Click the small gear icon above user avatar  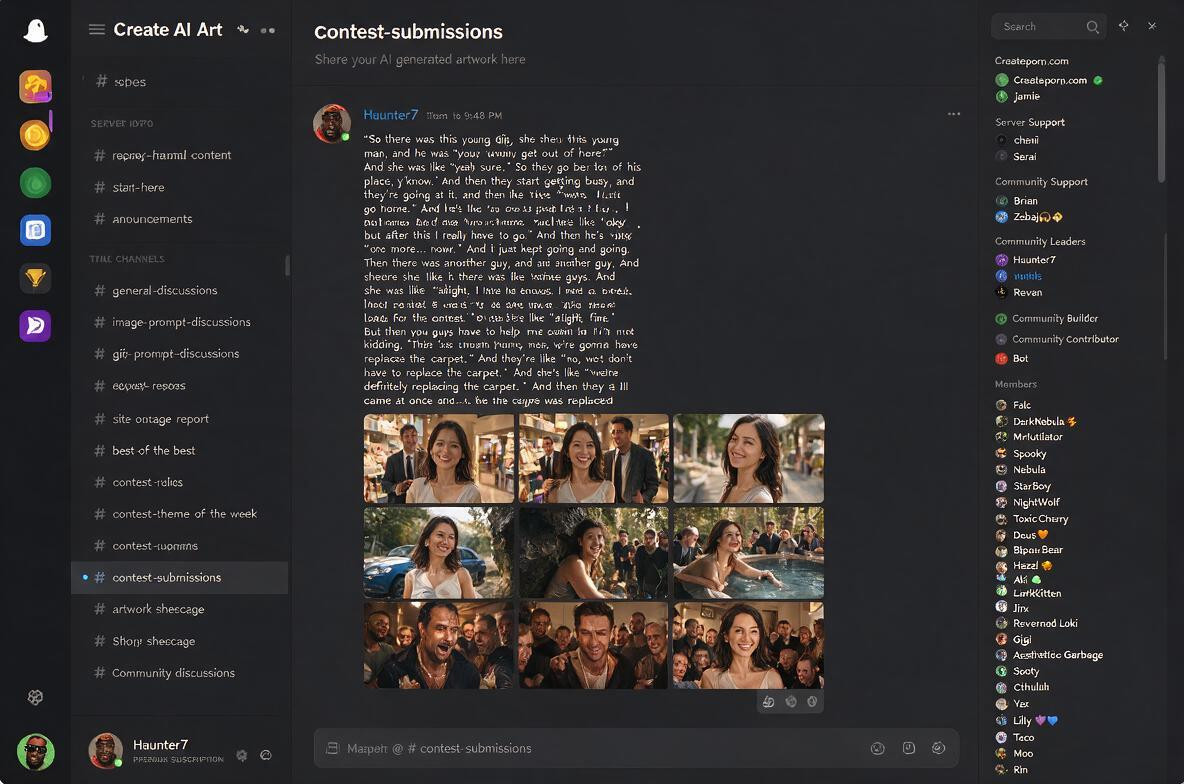pos(35,697)
